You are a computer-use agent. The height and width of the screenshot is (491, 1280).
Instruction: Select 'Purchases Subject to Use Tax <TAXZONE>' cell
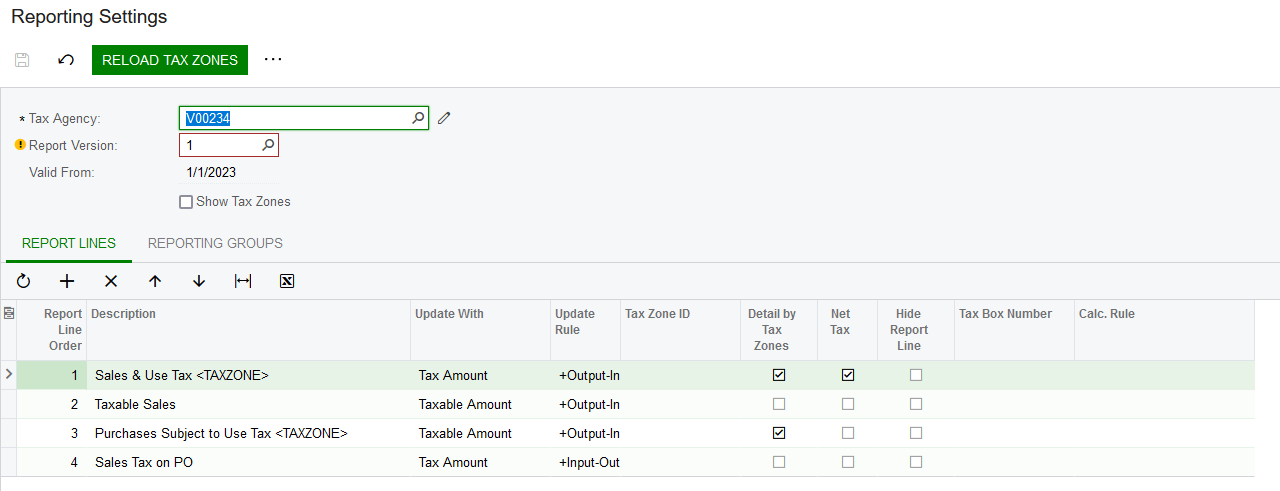point(248,433)
